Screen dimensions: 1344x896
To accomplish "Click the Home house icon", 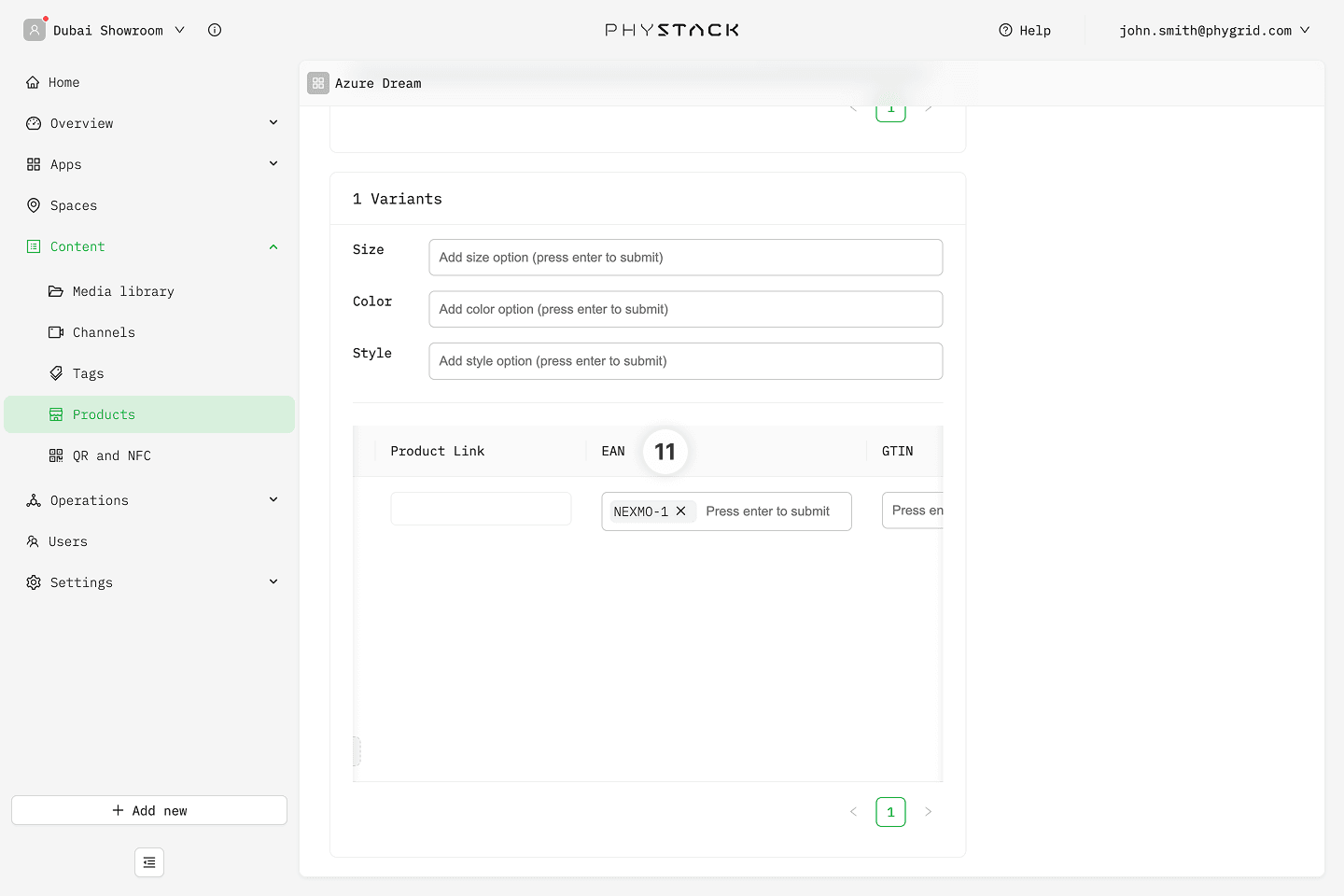I will click(x=33, y=82).
